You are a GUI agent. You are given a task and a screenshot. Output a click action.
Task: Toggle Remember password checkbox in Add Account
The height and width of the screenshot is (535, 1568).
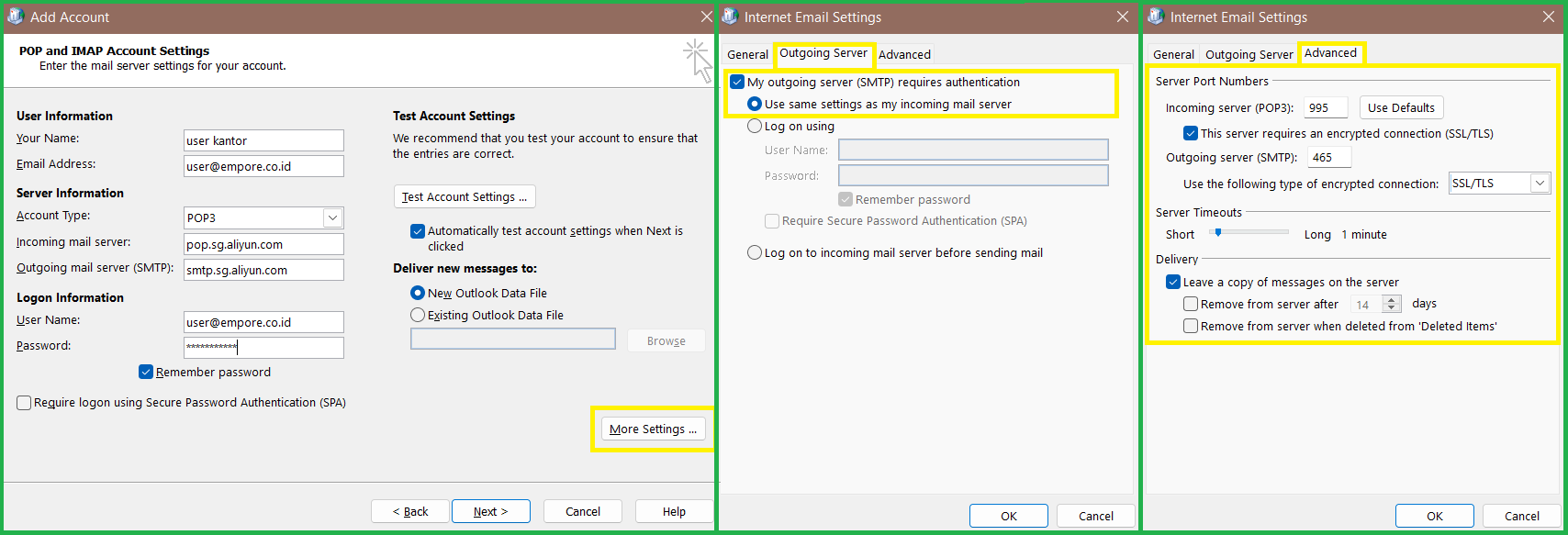[x=146, y=372]
